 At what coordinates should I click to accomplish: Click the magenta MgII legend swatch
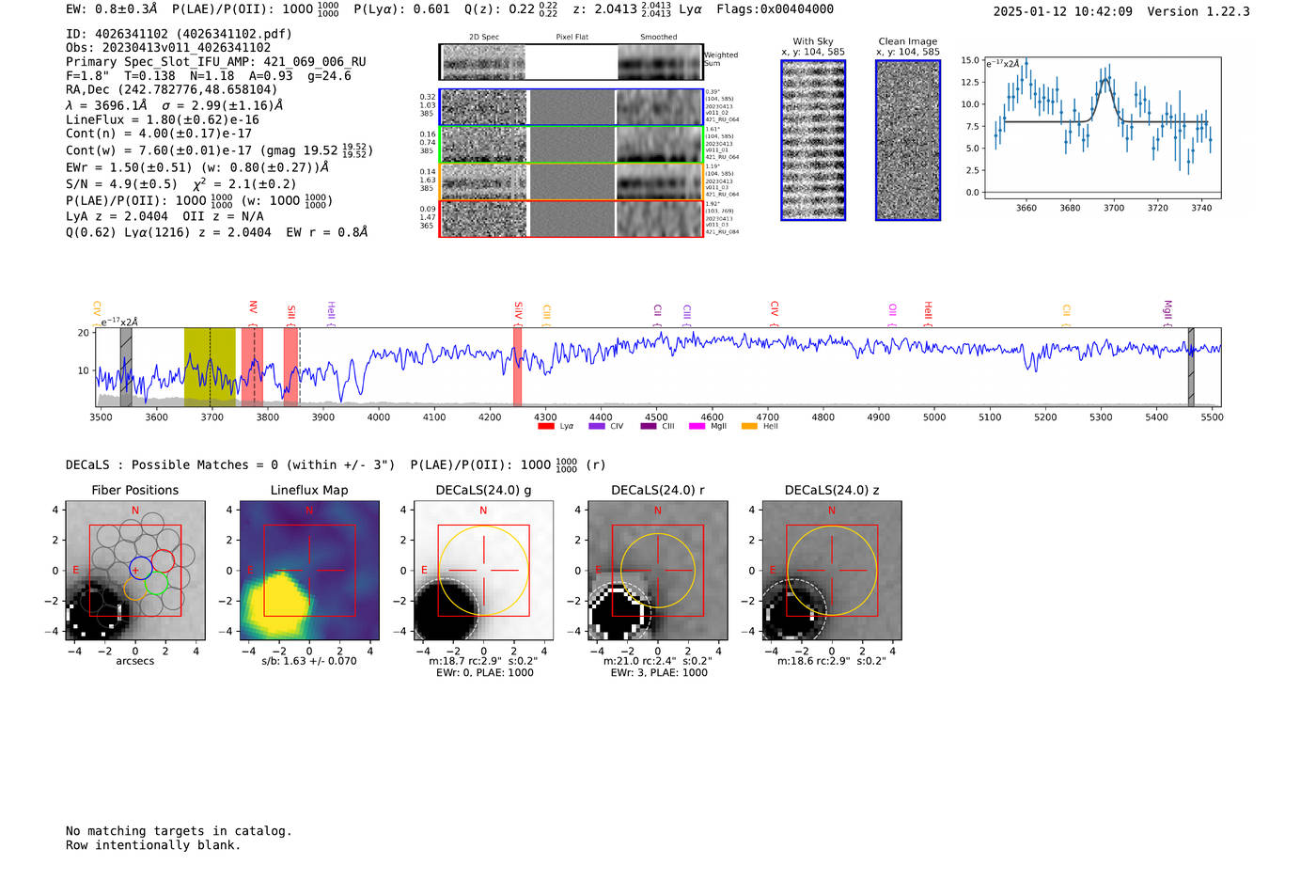click(x=697, y=426)
